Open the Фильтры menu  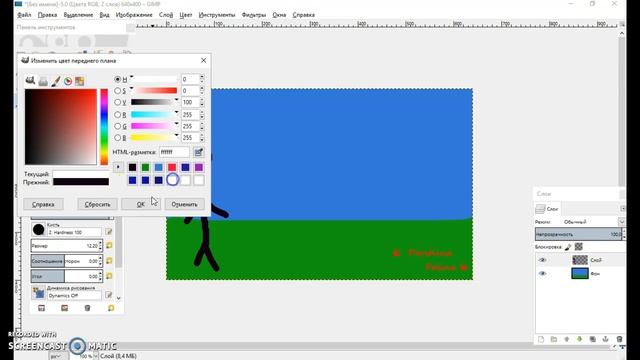click(x=253, y=15)
